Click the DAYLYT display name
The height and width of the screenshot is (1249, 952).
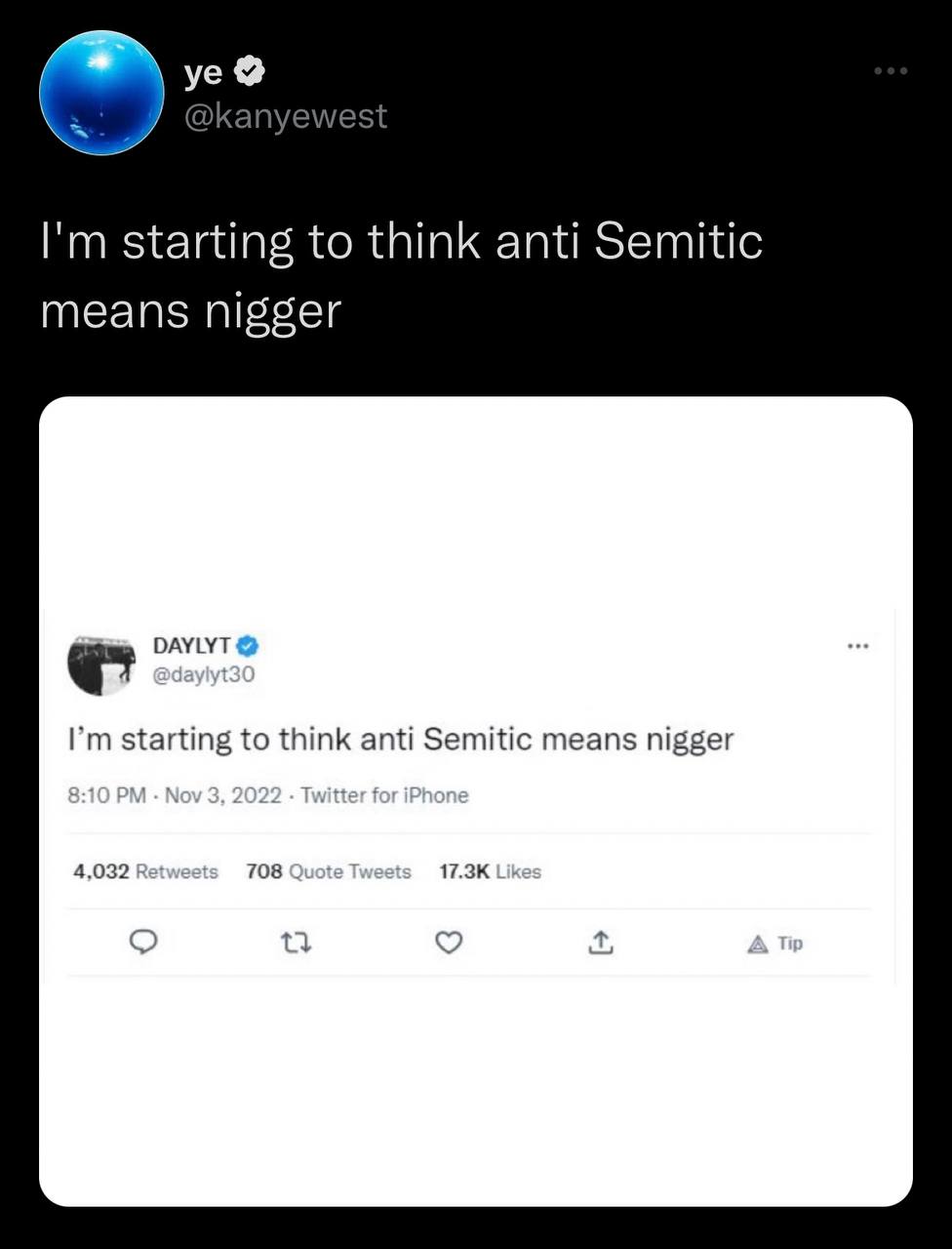click(x=192, y=645)
